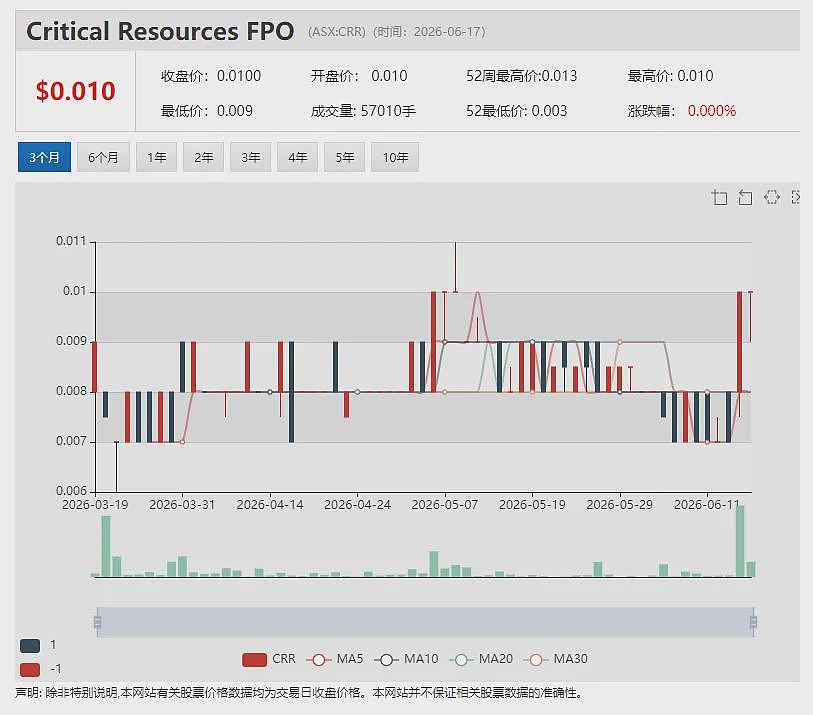Select the 2年 time range tab

(203, 157)
